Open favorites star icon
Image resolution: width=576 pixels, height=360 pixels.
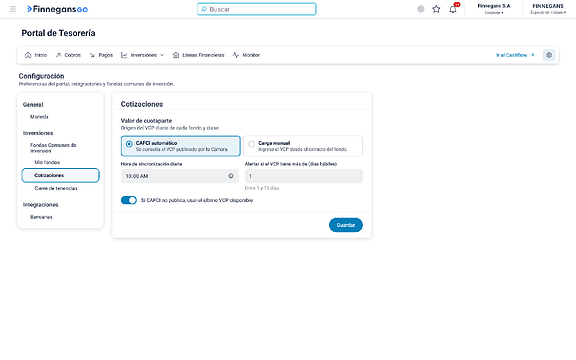(436, 9)
